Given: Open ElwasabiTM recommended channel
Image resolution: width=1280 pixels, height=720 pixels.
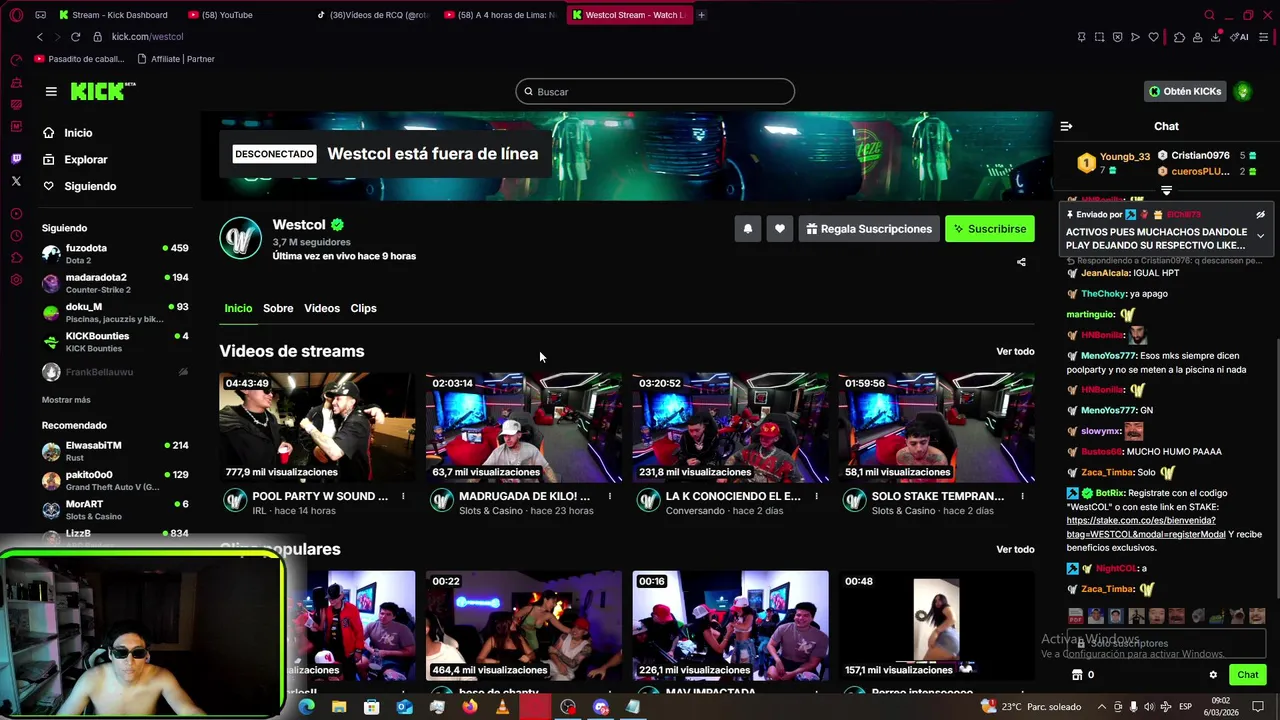Looking at the screenshot, I should (115, 451).
